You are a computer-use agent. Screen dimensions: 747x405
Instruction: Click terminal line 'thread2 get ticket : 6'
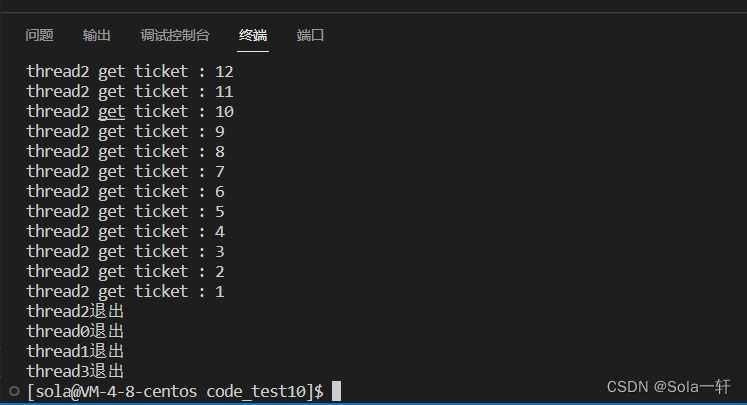[125, 192]
